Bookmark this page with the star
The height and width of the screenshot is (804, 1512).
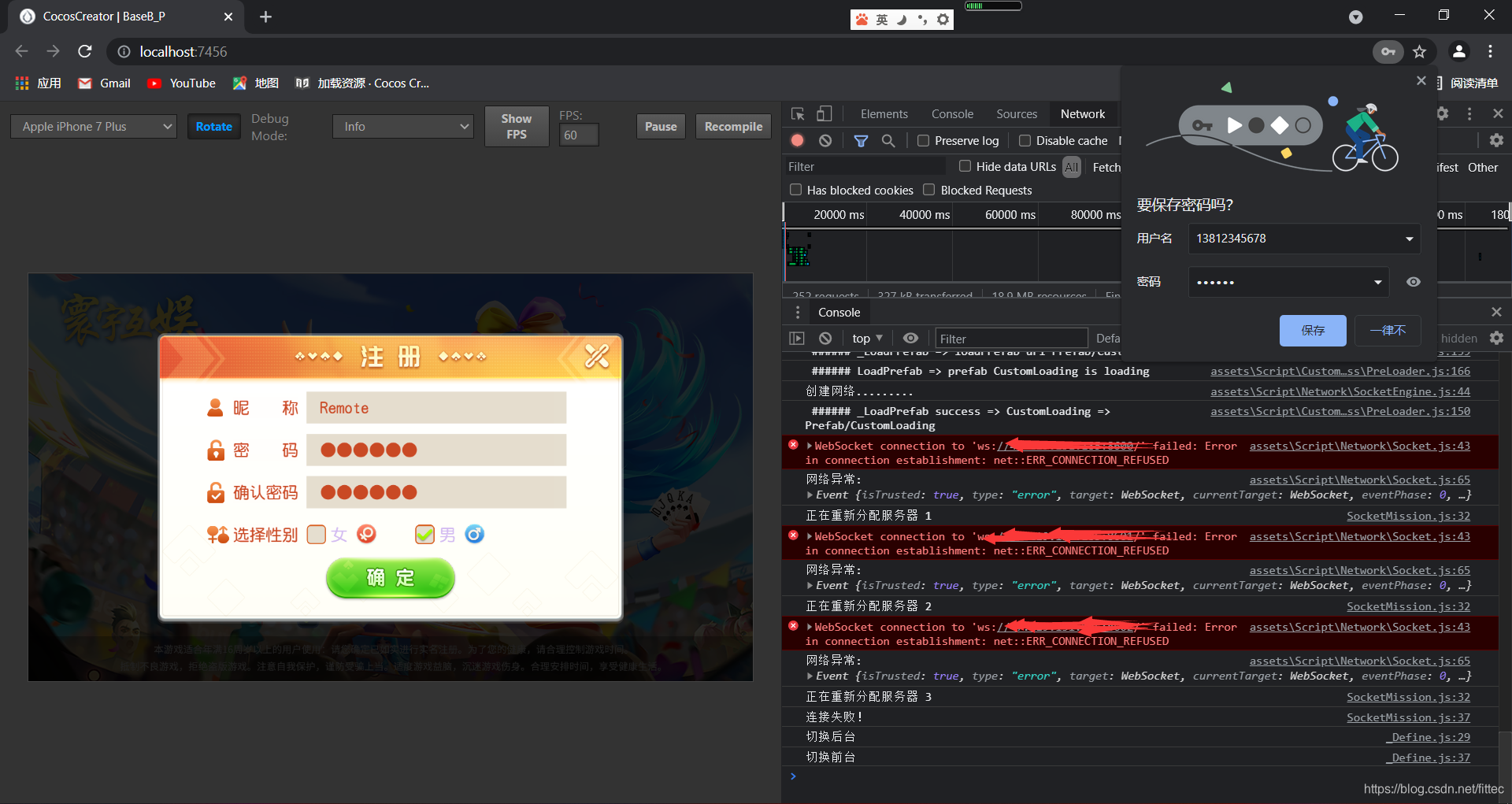coord(1419,51)
